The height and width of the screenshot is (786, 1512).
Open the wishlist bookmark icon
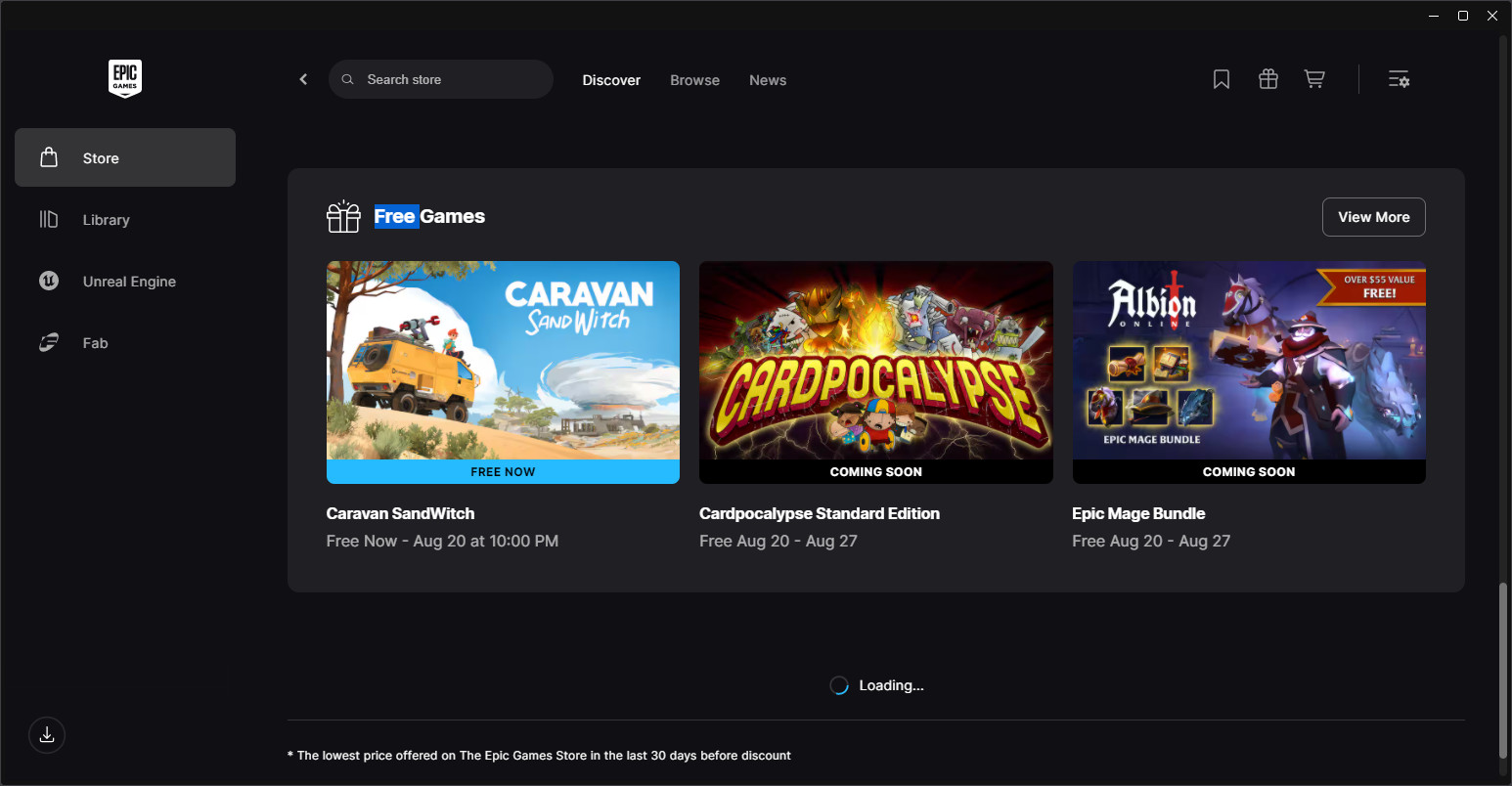coord(1222,79)
